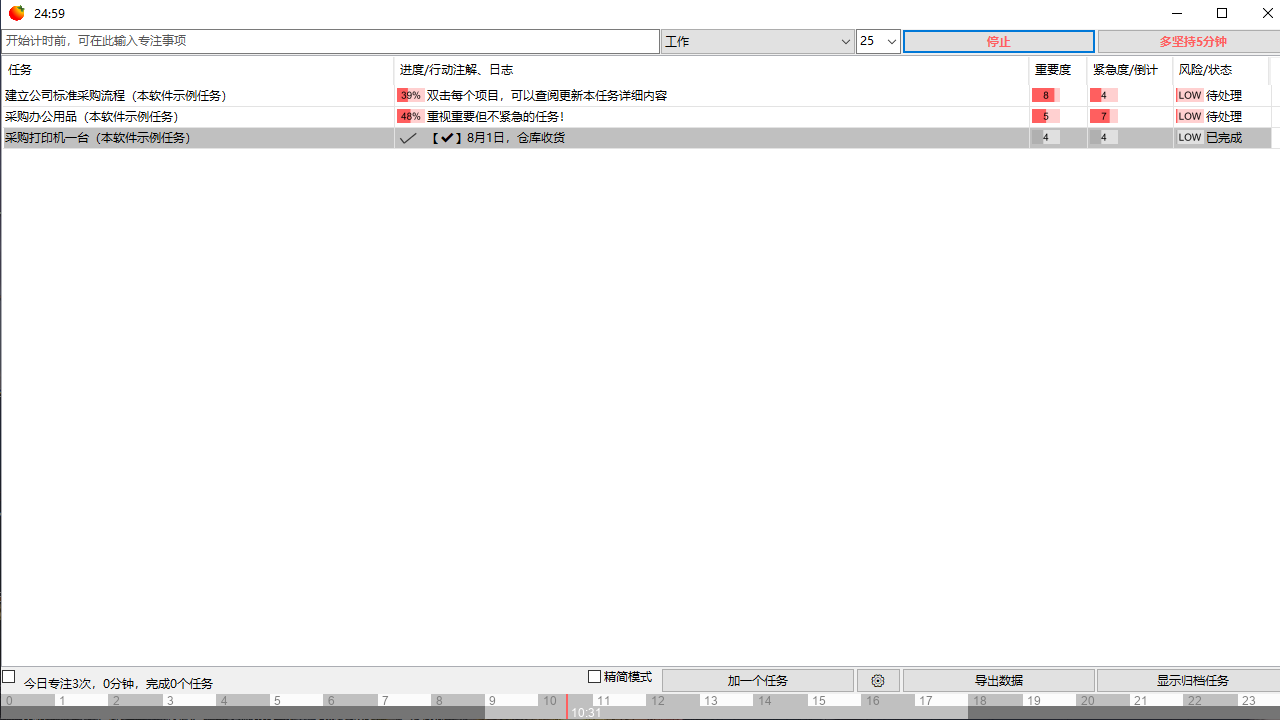Click the 48% progress badge on the office supplies task

[x=409, y=116]
